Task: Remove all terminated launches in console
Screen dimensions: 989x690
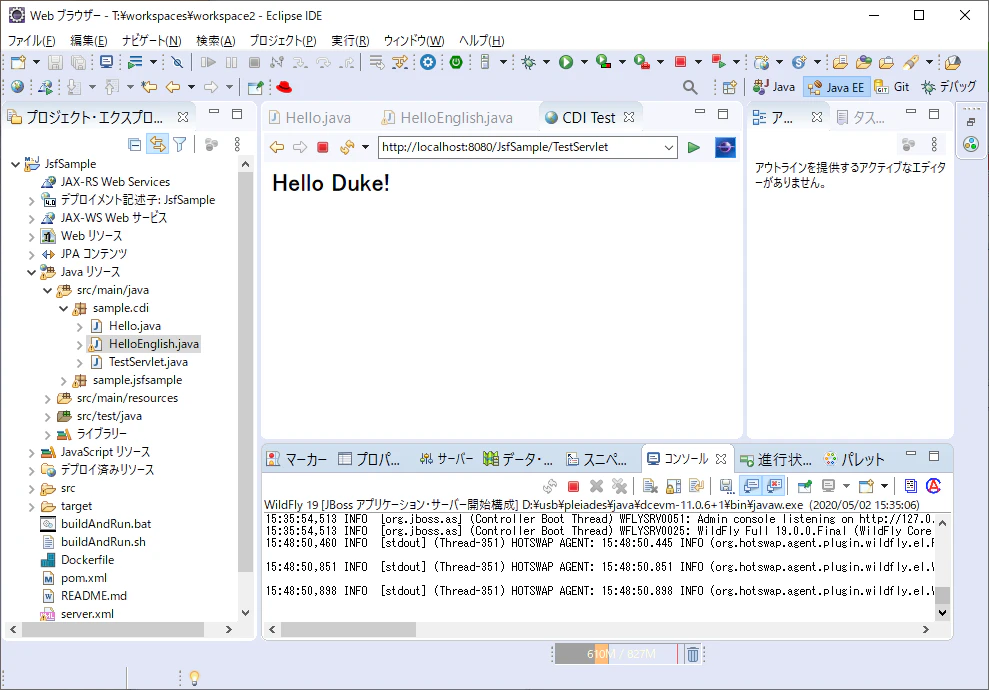Action: point(620,486)
